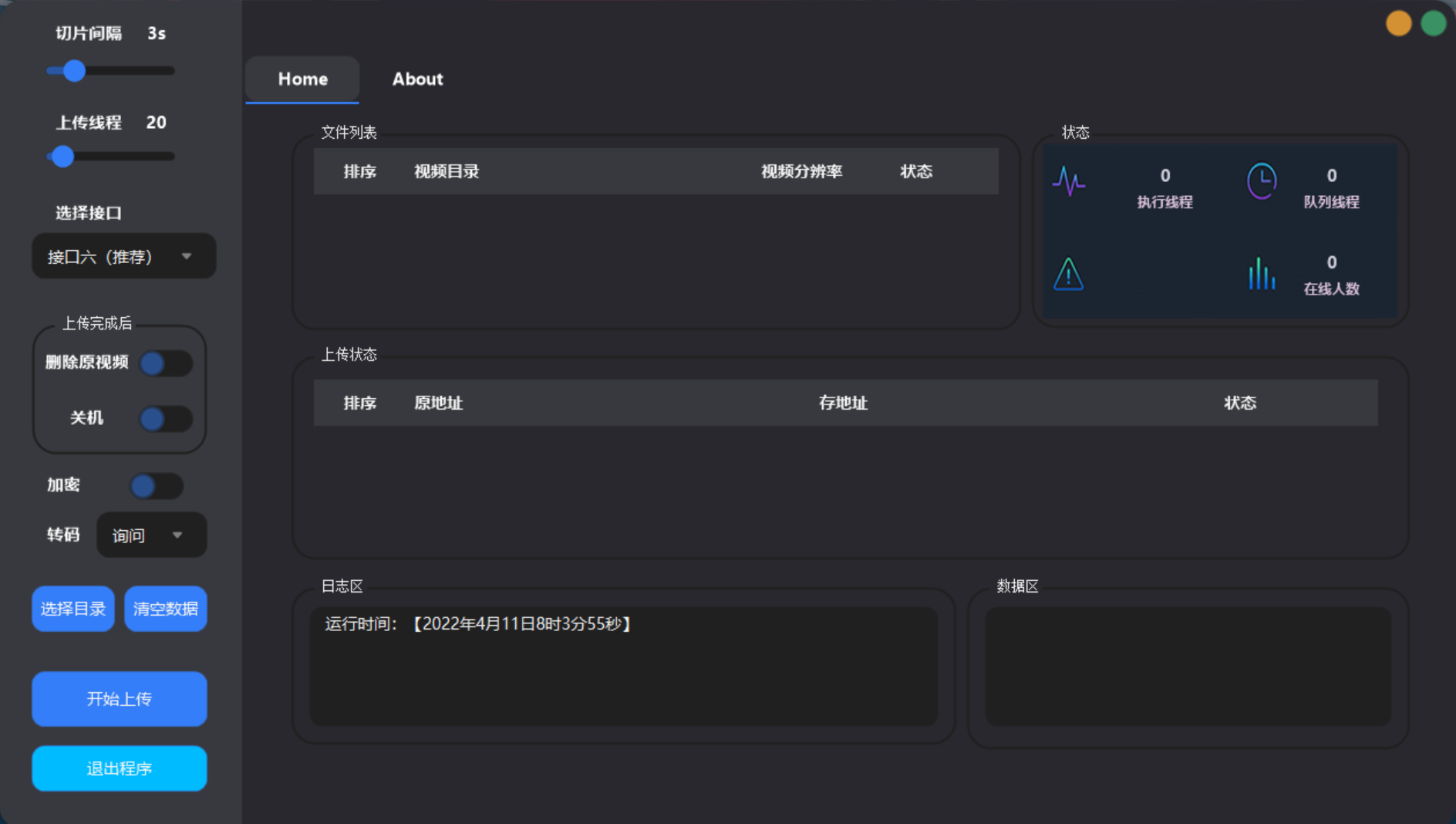
Task: Click the 视频分辨率 column header
Action: (801, 171)
